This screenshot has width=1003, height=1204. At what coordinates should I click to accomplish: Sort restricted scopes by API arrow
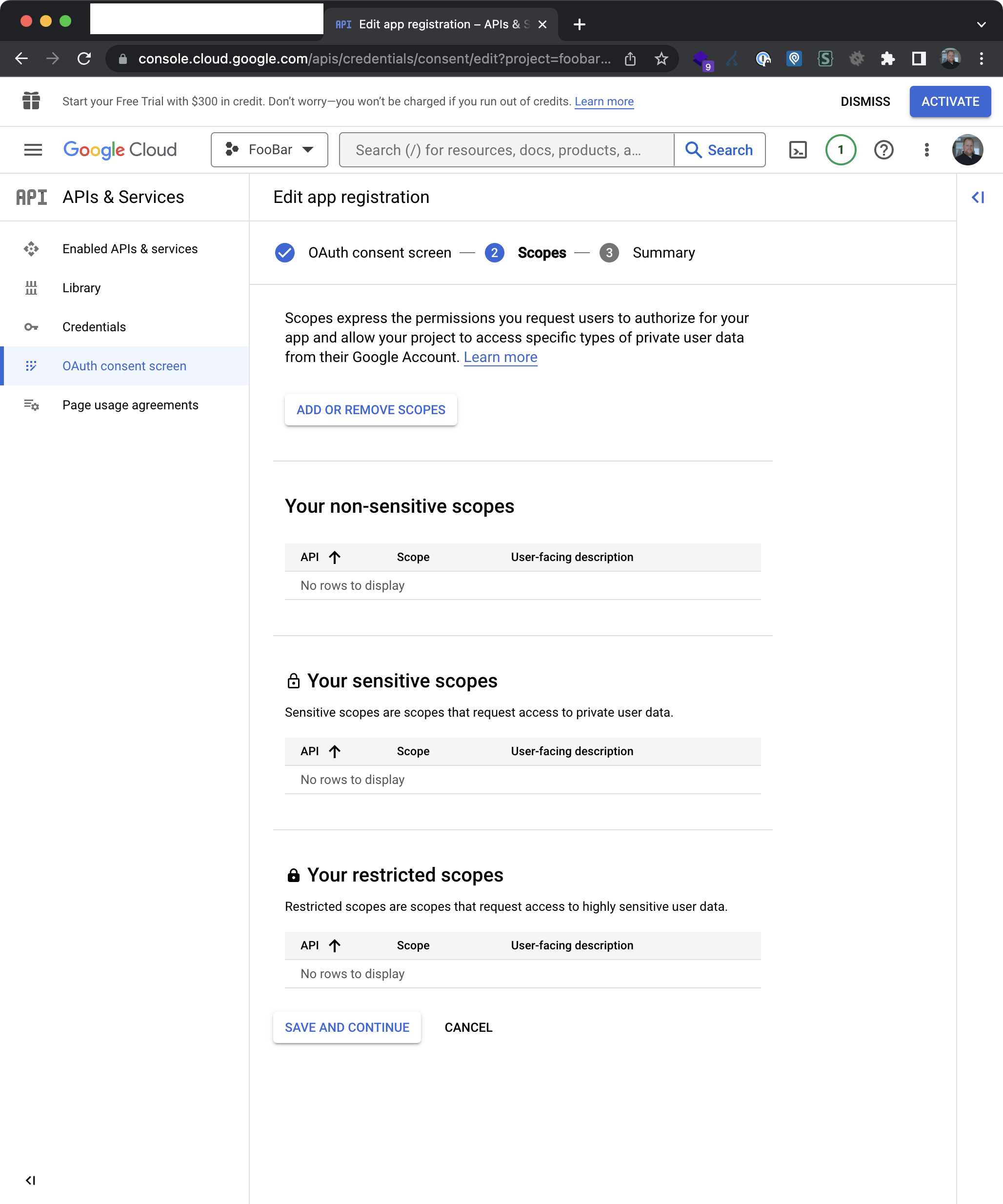(x=335, y=945)
